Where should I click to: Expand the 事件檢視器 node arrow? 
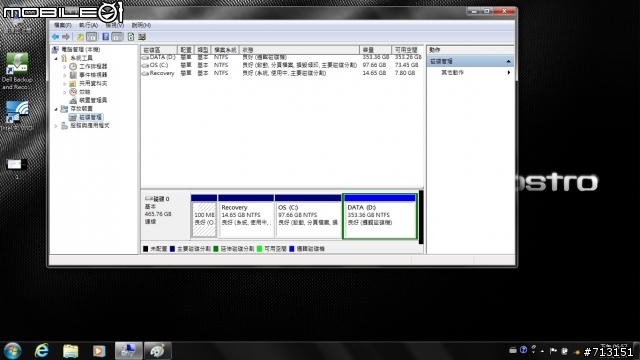65,75
